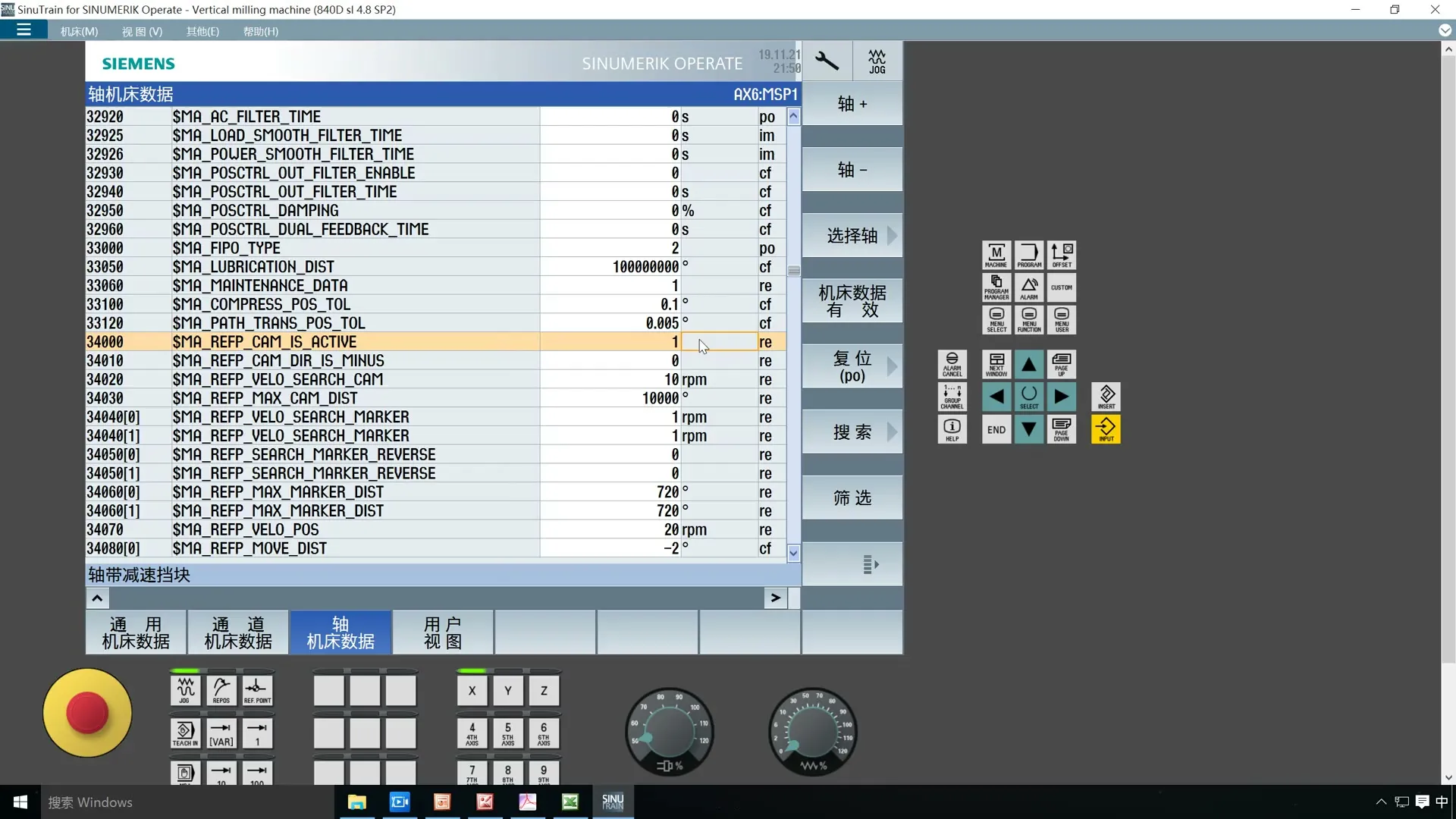This screenshot has height=819, width=1456.
Task: Click the horizontal softkey bar extend arrow
Action: click(775, 598)
